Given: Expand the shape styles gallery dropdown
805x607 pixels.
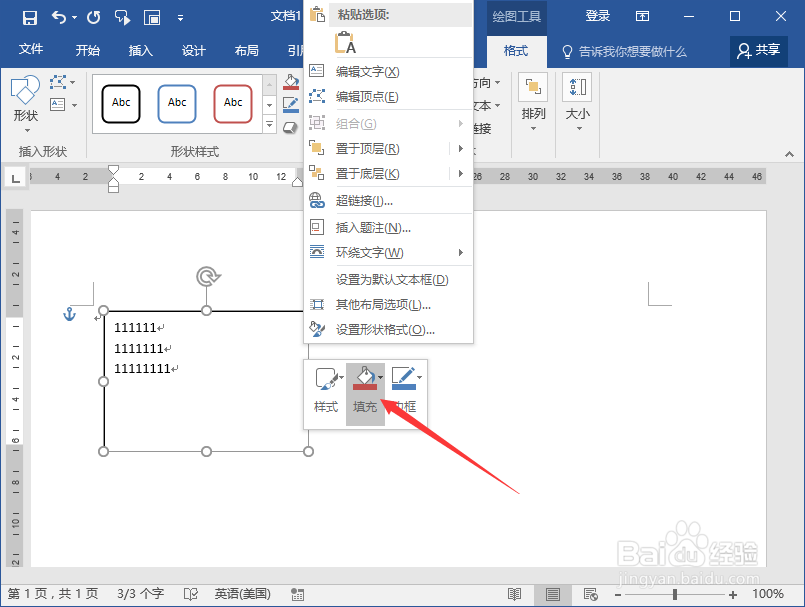Looking at the screenshot, I should [268, 124].
